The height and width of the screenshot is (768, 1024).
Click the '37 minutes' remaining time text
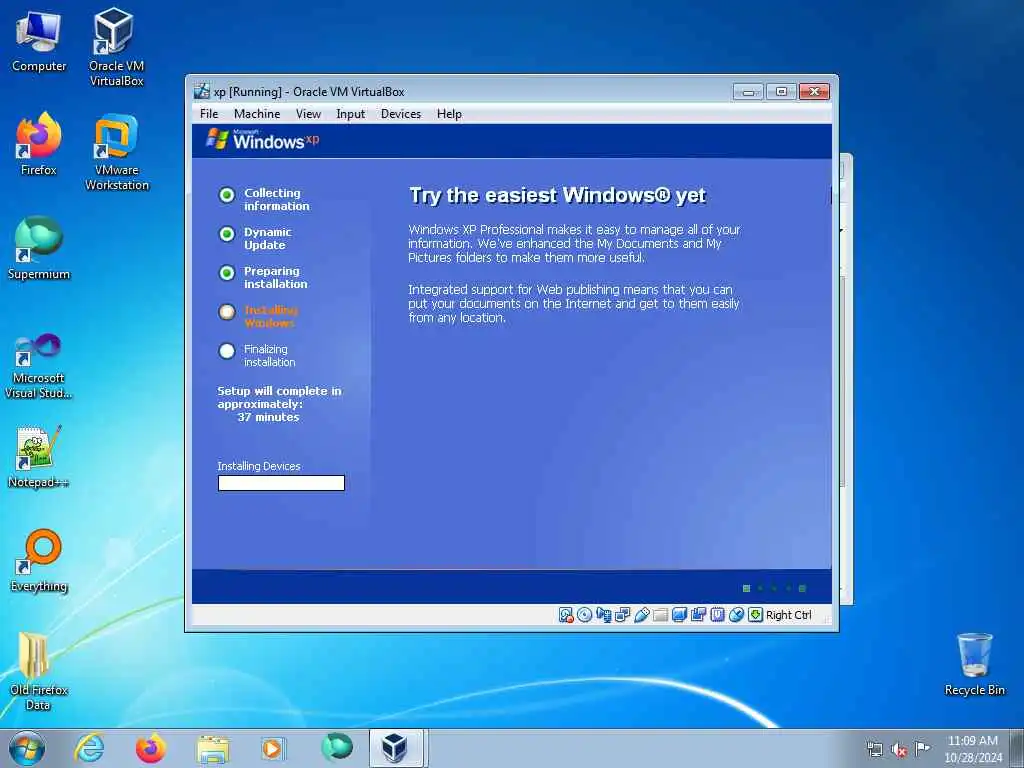point(268,417)
